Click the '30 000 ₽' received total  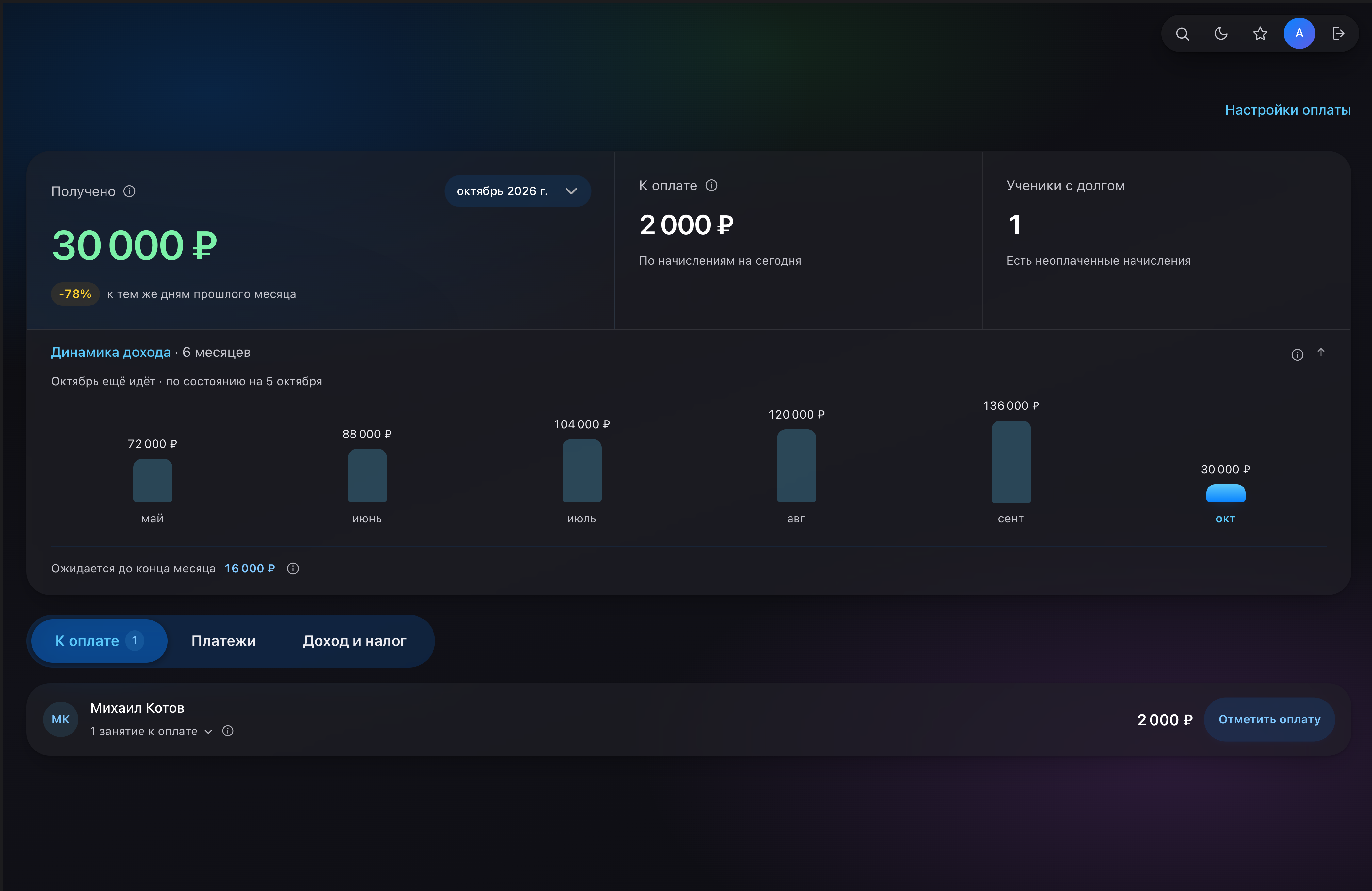point(134,246)
